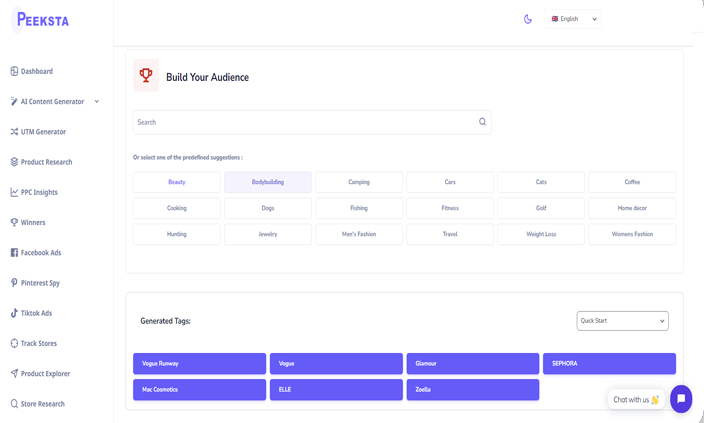The width and height of the screenshot is (704, 423).
Task: Select the Beauty suggestion
Action: click(177, 182)
